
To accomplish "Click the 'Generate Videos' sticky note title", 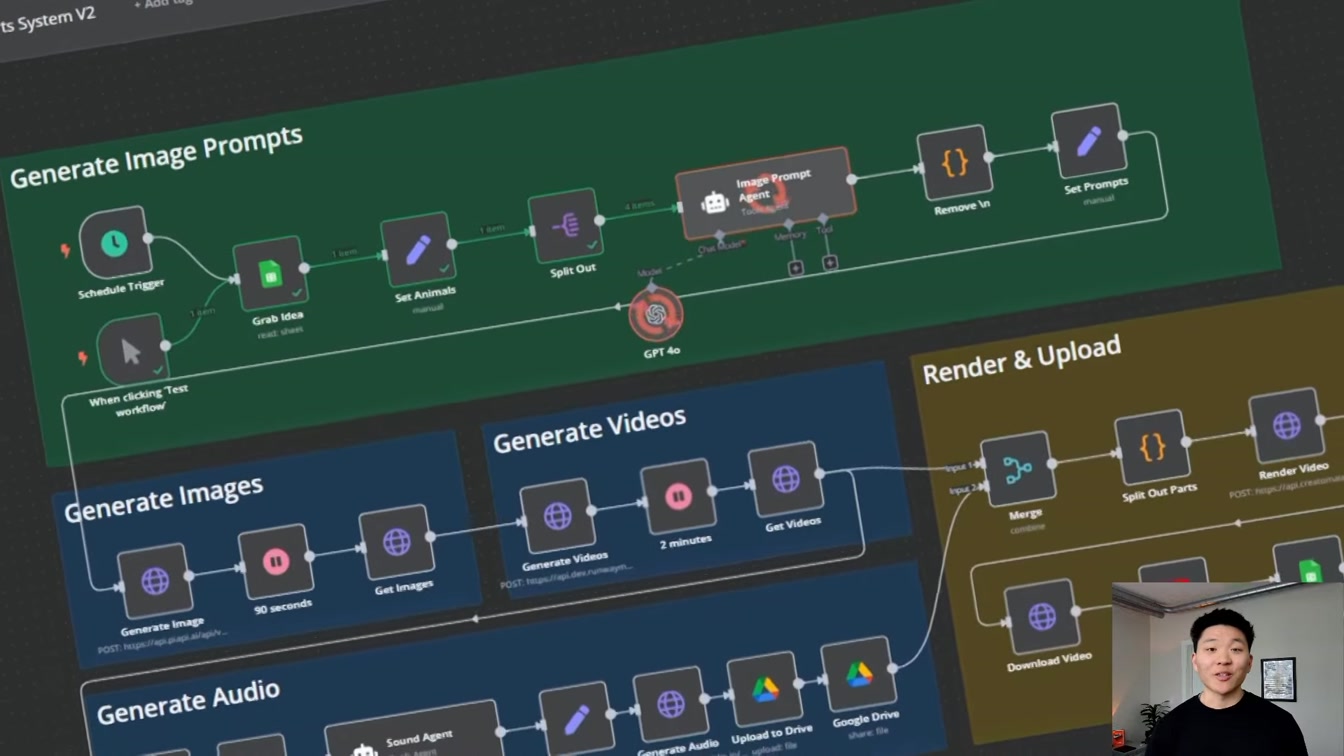I will pyautogui.click(x=590, y=430).
